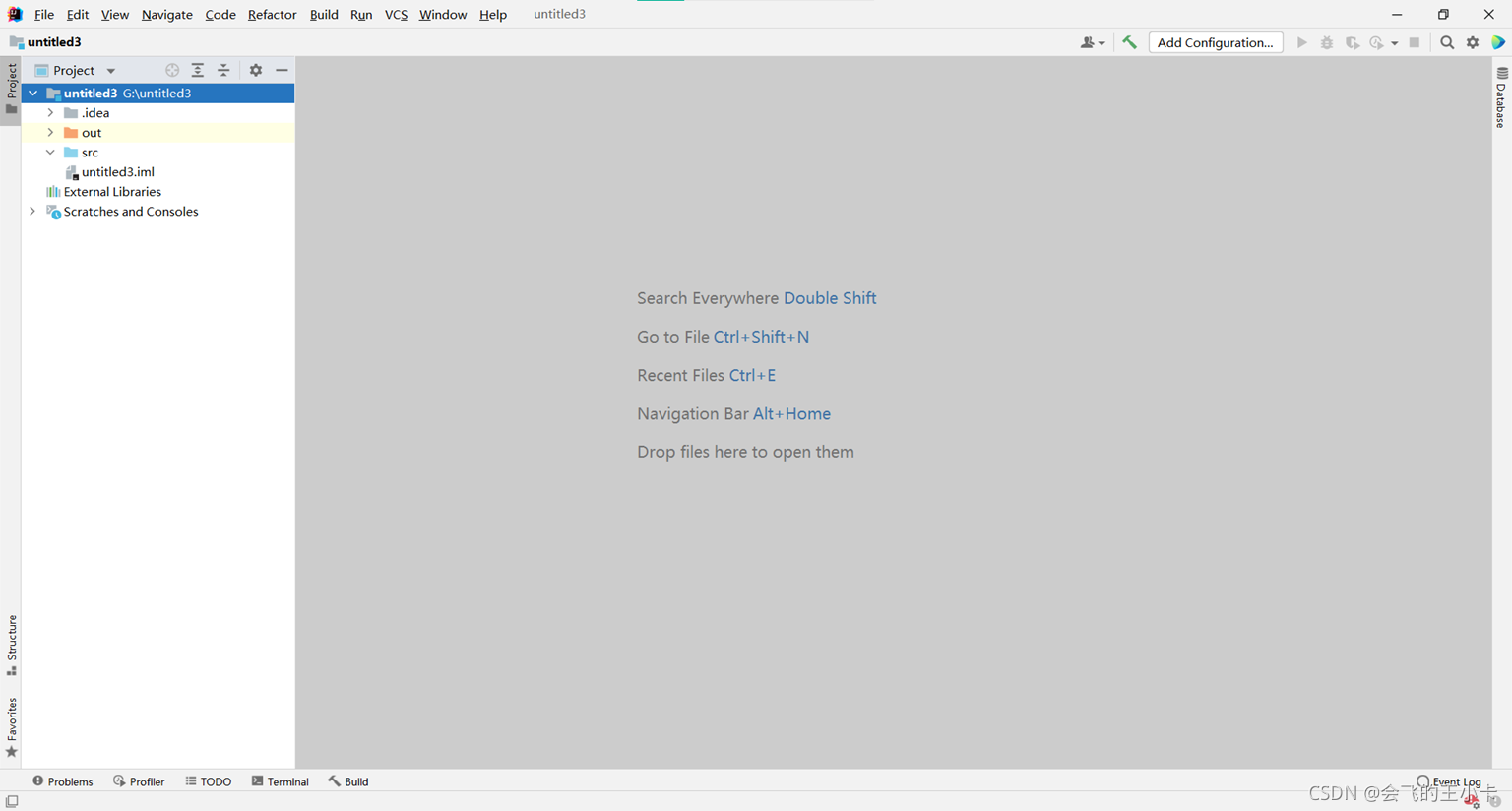Open the Terminal tool window
Image resolution: width=1512 pixels, height=811 pixels.
pyautogui.click(x=281, y=781)
